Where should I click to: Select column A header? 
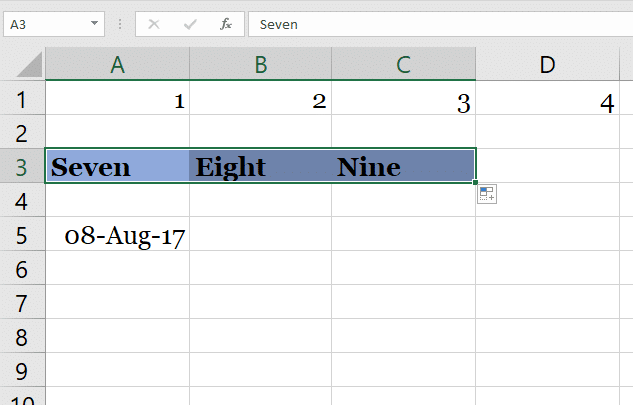(118, 65)
